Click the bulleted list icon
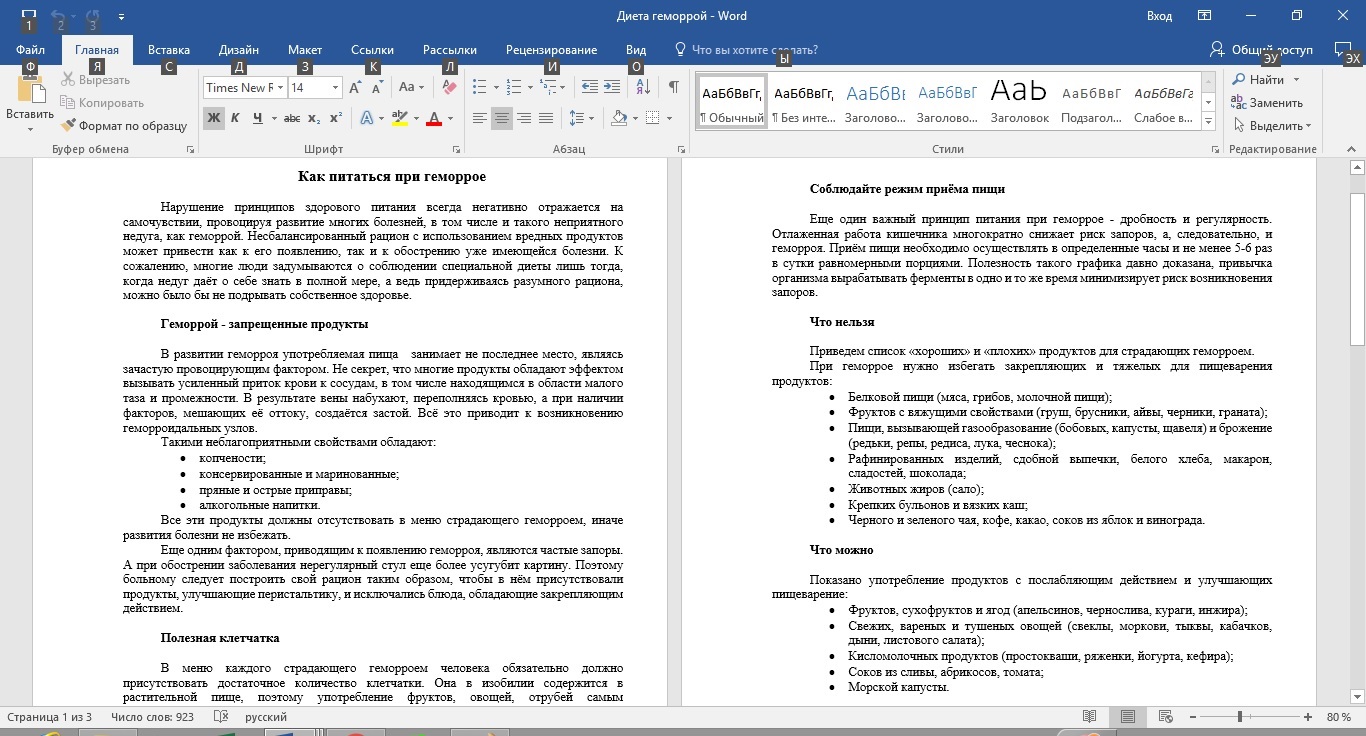Viewport: 1366px width, 736px height. 480,88
